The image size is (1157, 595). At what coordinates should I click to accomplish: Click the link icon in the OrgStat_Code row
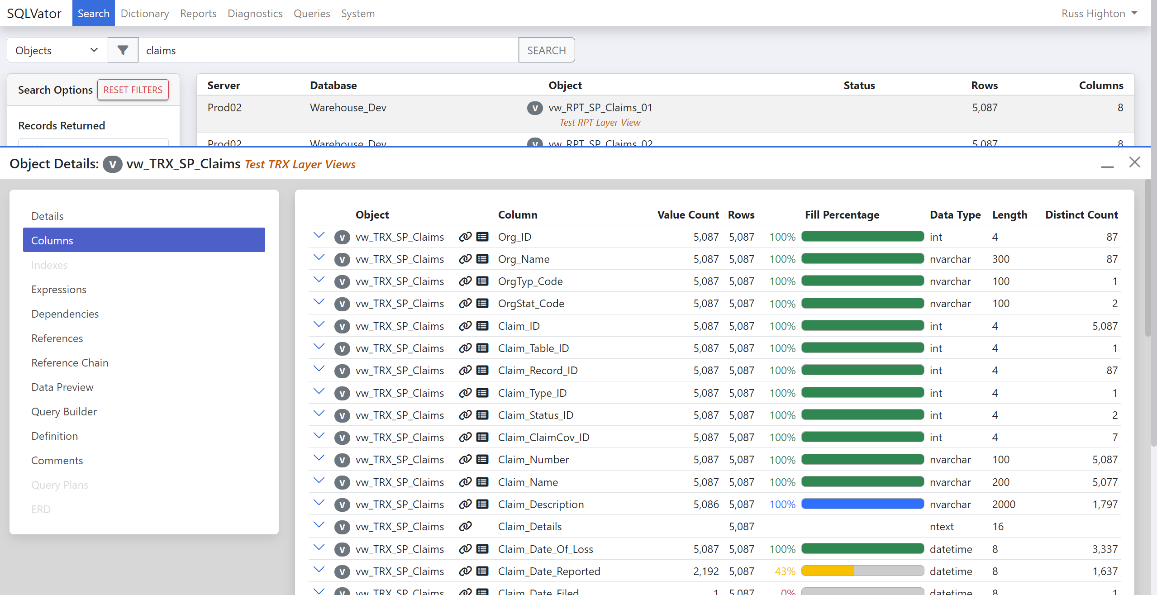465,303
